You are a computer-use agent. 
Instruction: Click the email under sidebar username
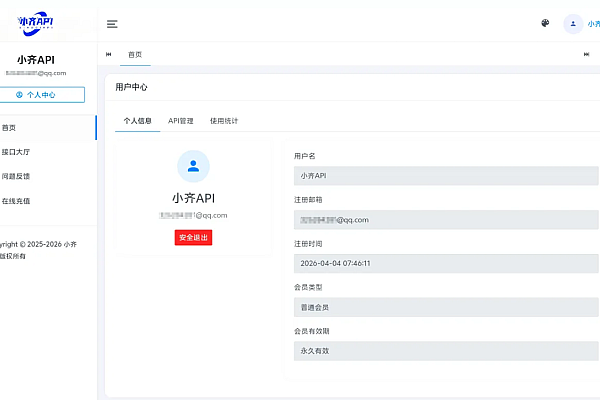click(x=36, y=73)
